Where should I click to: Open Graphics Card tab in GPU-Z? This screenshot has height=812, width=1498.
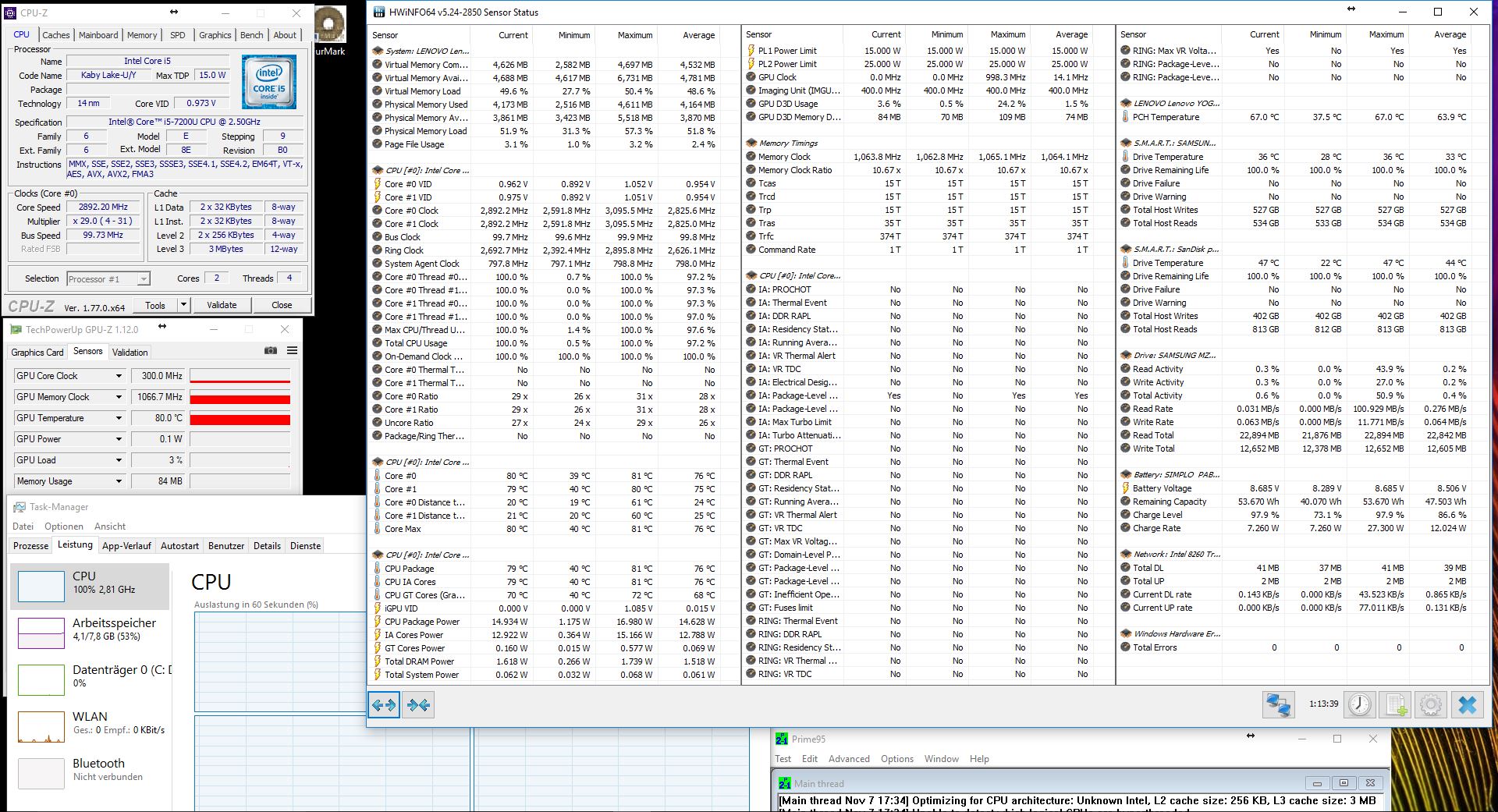(x=37, y=353)
